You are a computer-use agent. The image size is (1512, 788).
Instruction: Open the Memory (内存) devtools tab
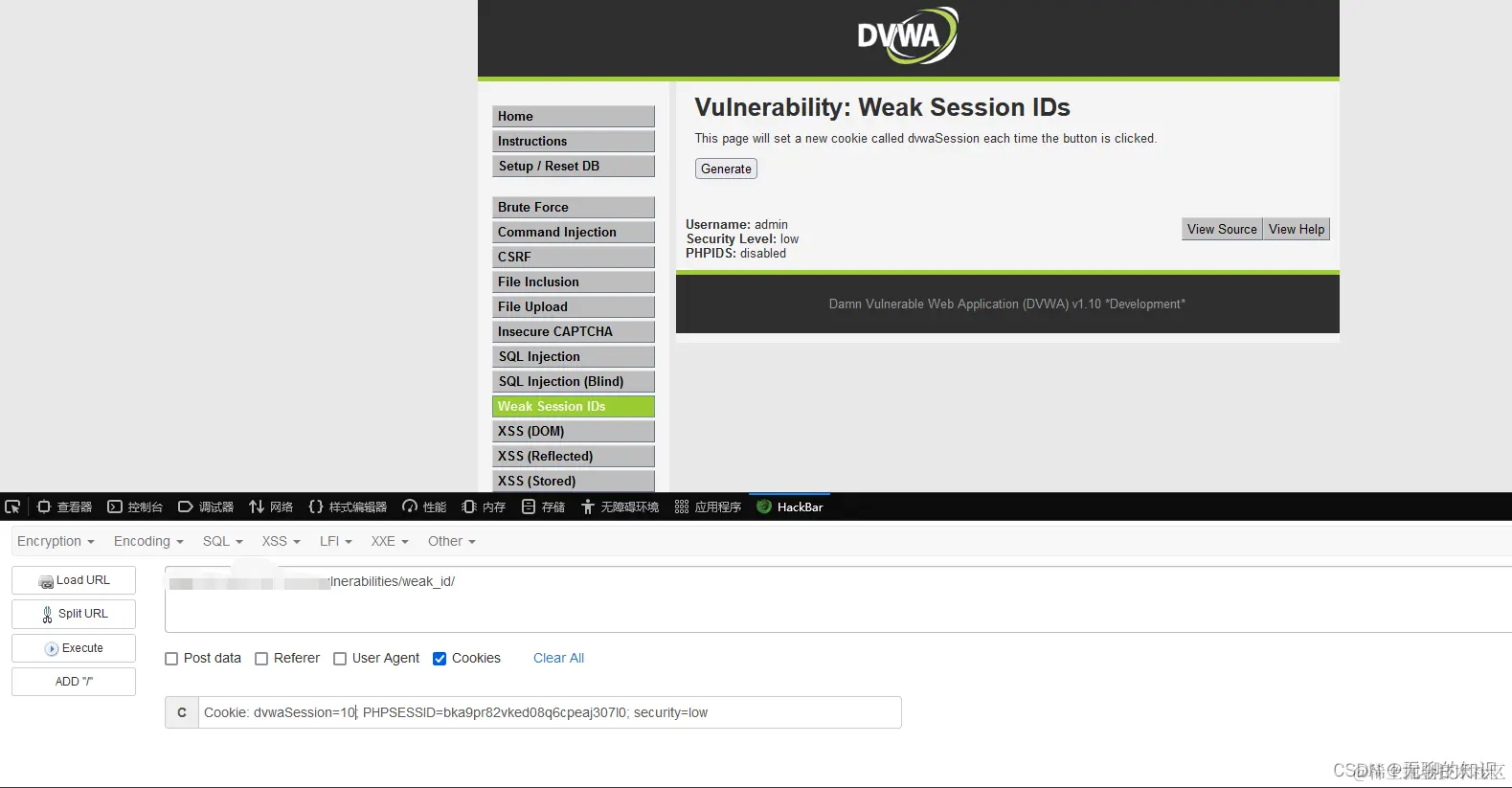point(484,507)
